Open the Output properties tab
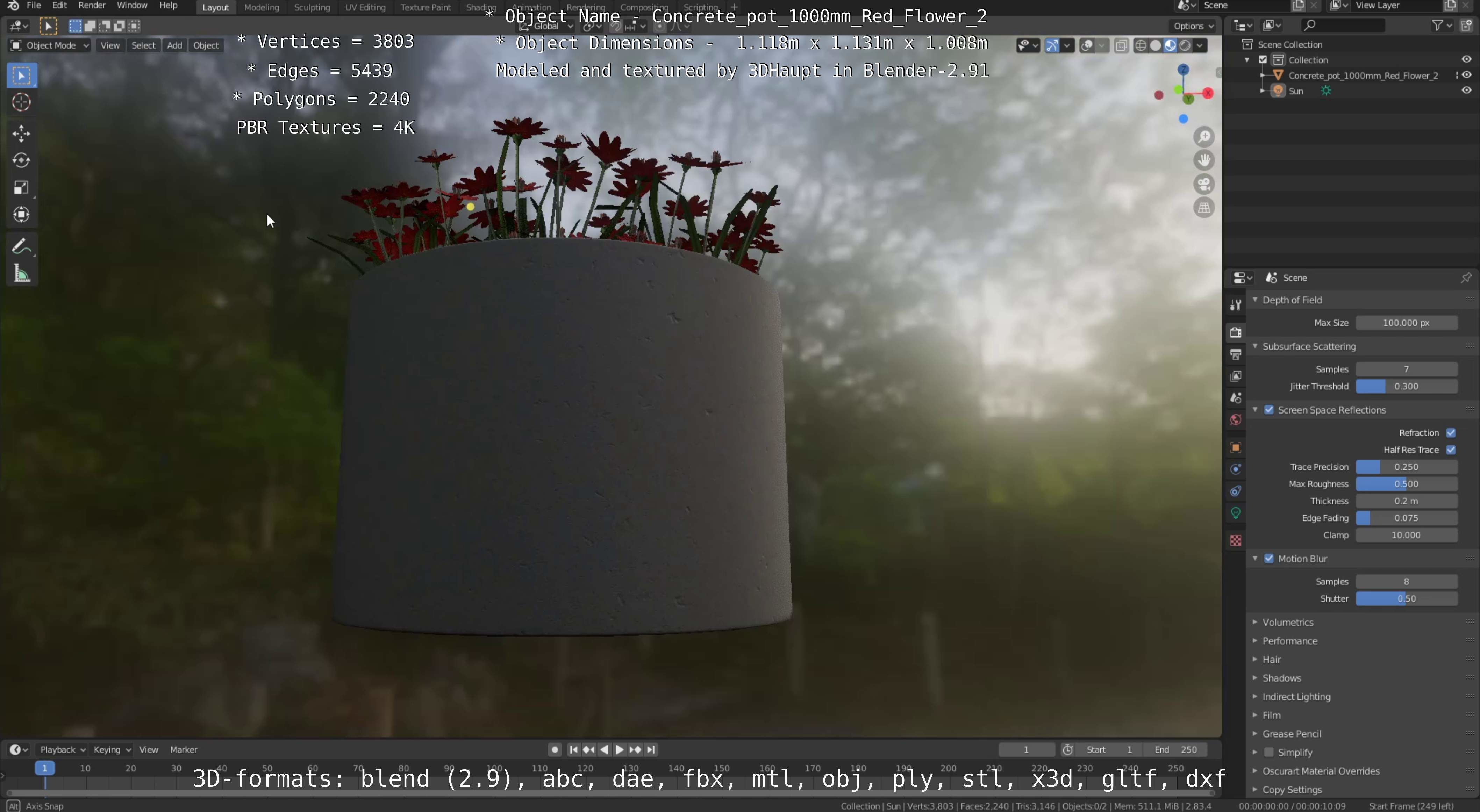Image resolution: width=1480 pixels, height=812 pixels. click(1235, 354)
